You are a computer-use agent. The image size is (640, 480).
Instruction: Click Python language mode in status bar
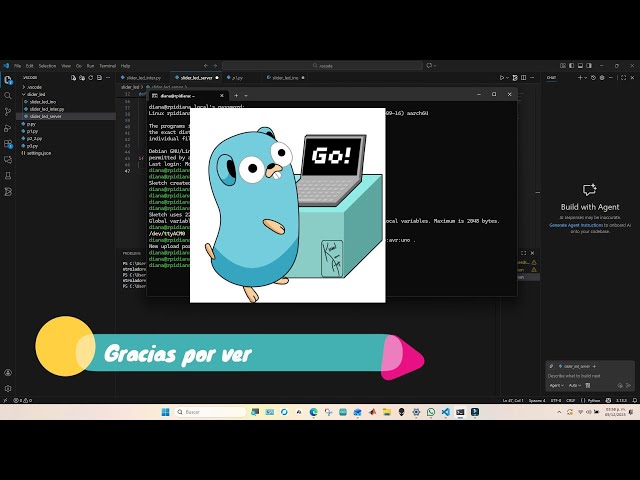point(593,400)
